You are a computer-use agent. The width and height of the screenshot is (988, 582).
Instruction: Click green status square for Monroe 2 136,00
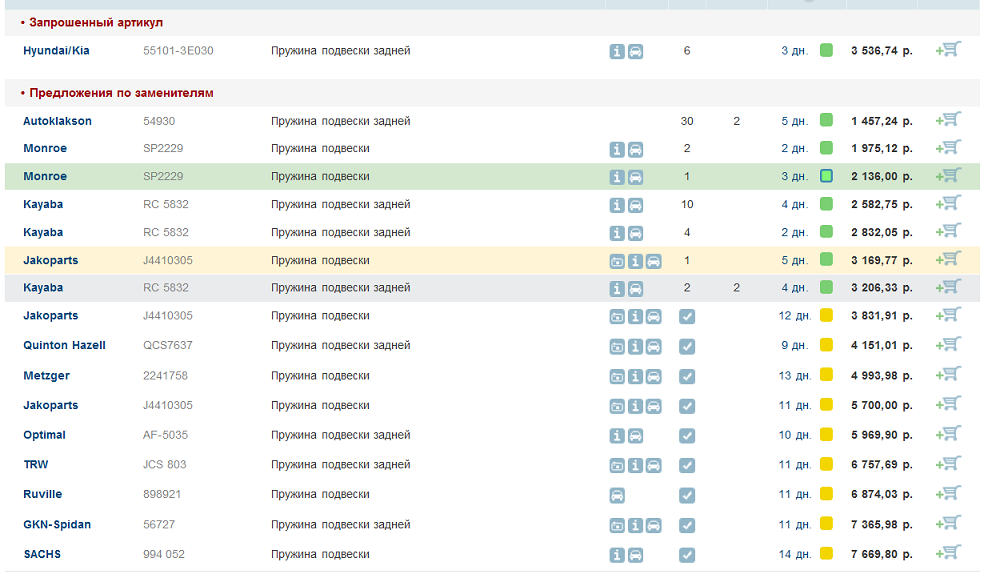(826, 177)
